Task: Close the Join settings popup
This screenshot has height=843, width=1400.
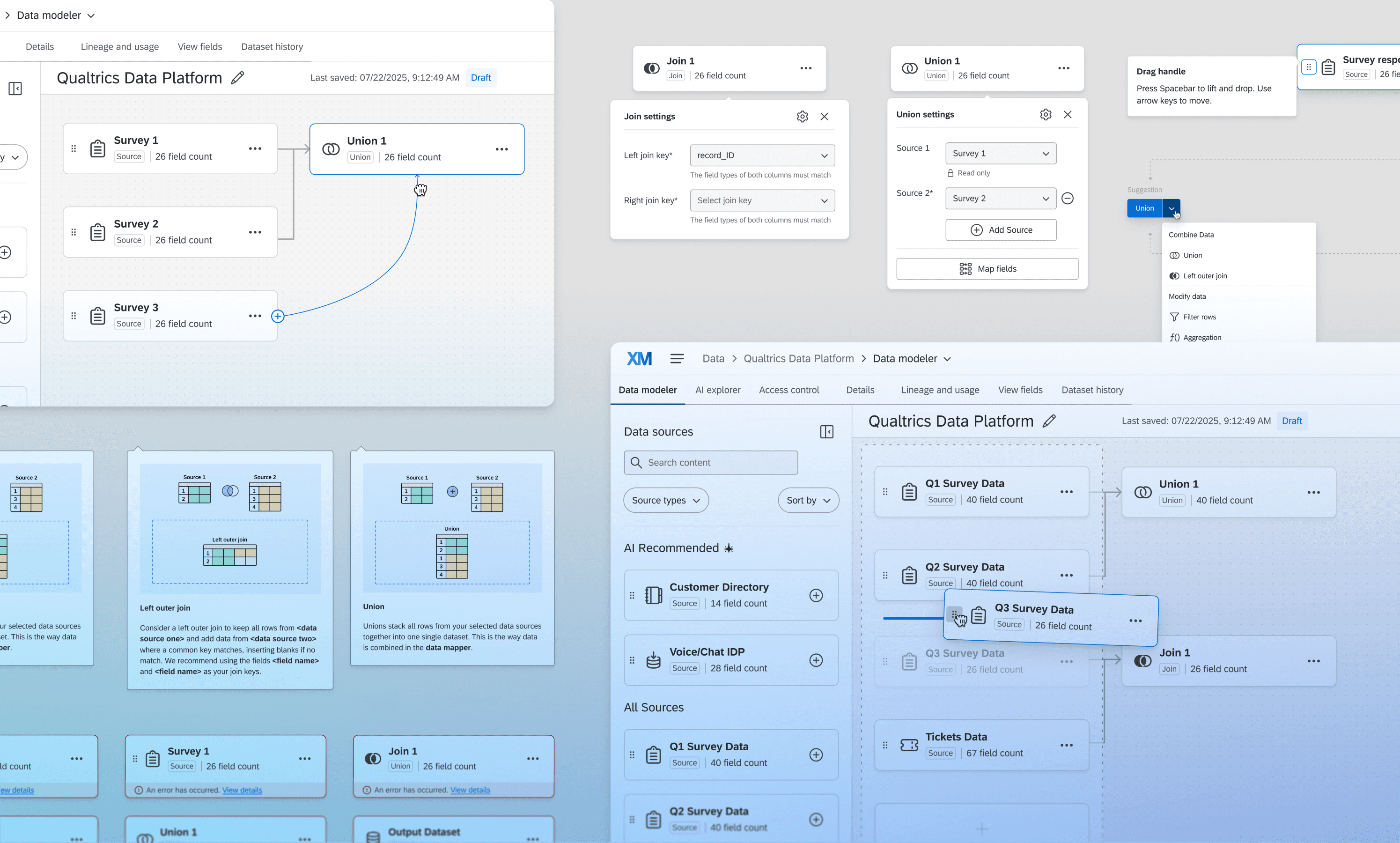Action: coord(824,117)
